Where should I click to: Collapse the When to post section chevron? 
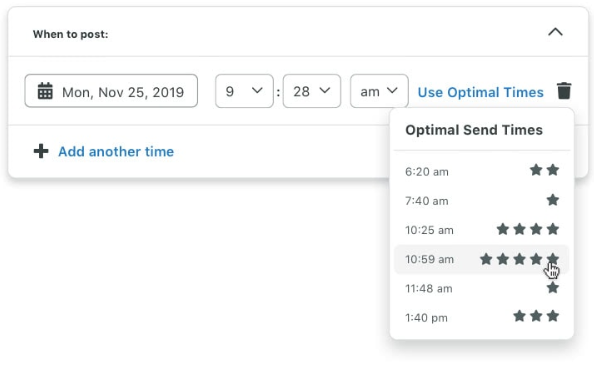tap(555, 32)
